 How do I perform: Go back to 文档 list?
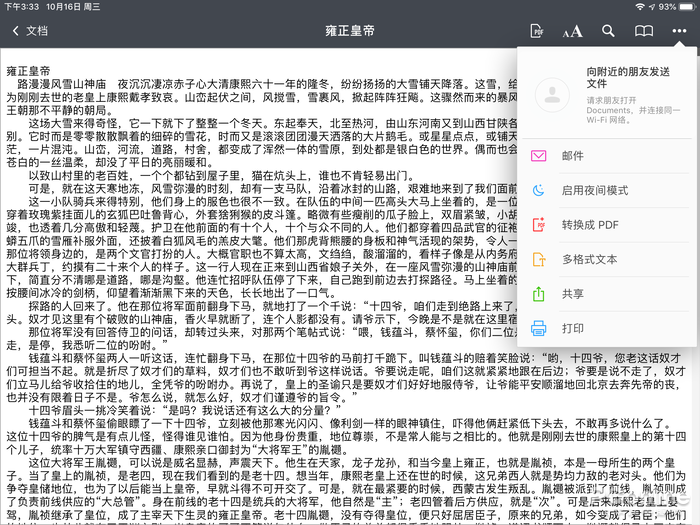point(30,31)
